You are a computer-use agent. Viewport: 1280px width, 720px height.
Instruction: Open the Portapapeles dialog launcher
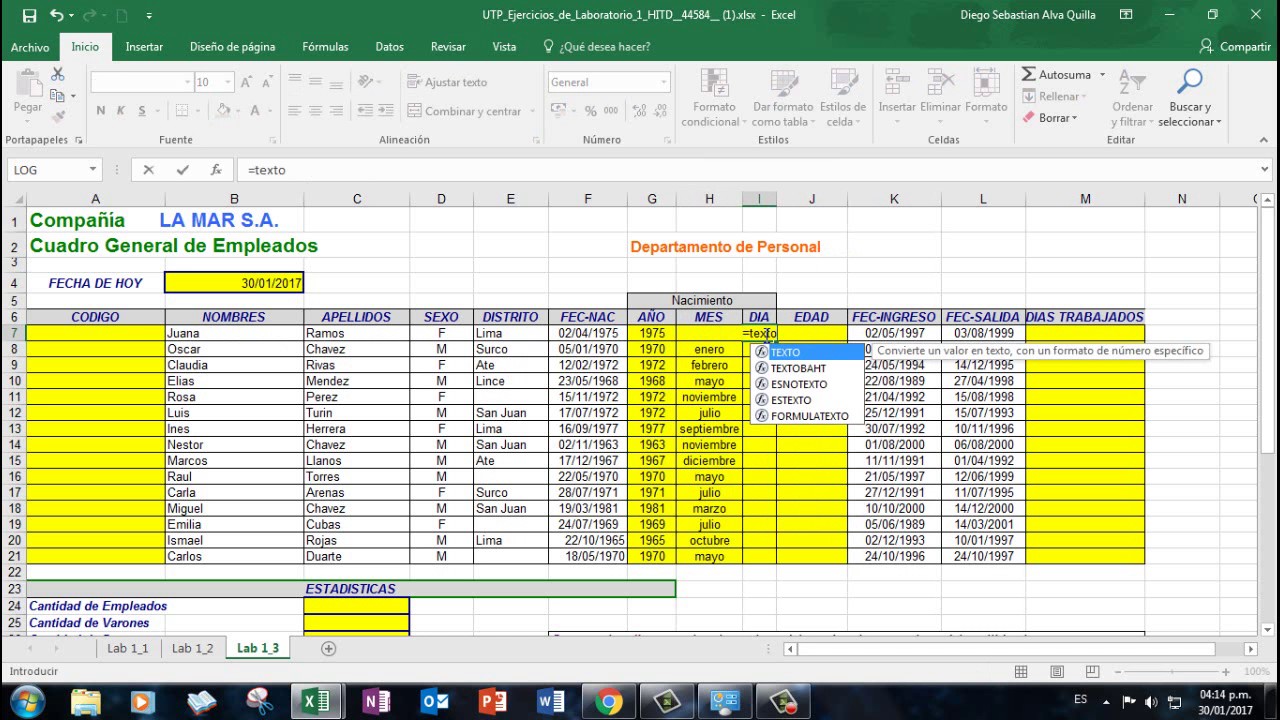click(x=78, y=140)
